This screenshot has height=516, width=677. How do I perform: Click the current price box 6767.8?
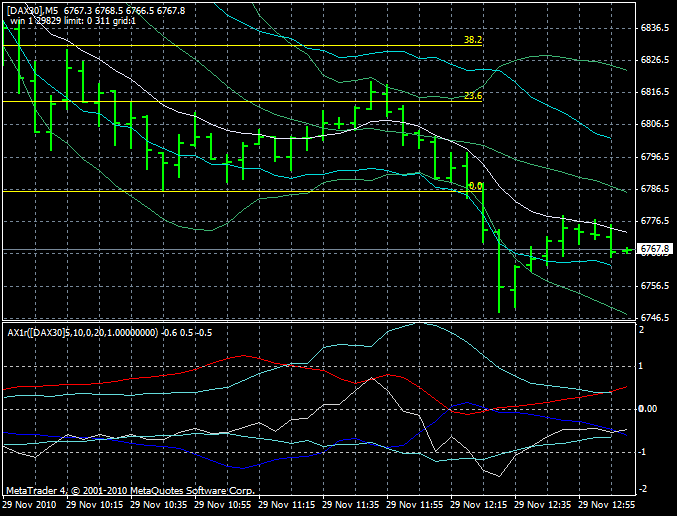(655, 249)
